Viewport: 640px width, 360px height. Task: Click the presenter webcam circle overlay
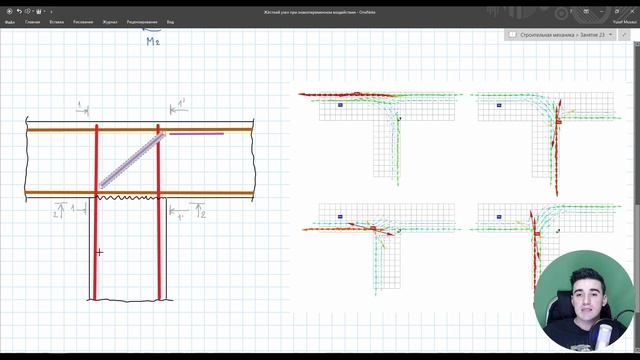tap(584, 301)
